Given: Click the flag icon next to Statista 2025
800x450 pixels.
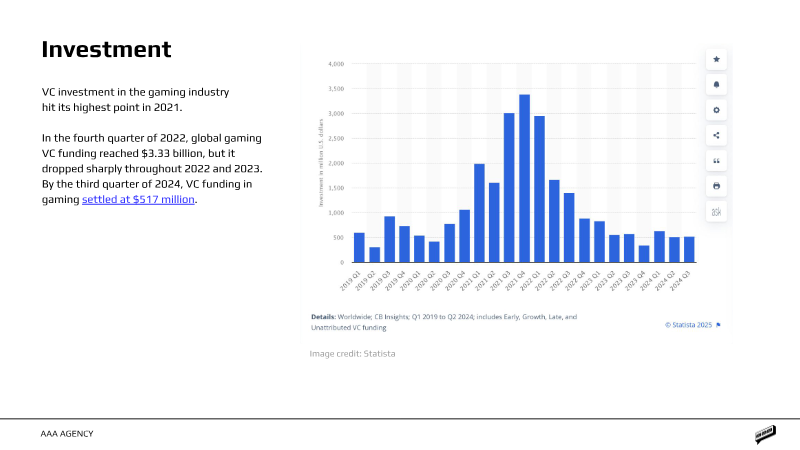Looking at the screenshot, I should (x=718, y=325).
